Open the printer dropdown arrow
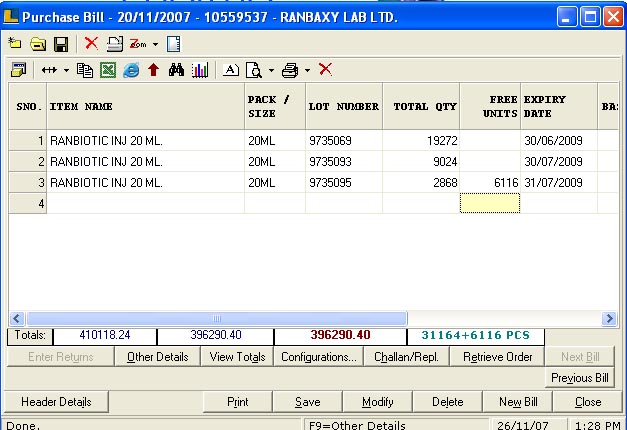Image resolution: width=627 pixels, height=430 pixels. point(307,70)
